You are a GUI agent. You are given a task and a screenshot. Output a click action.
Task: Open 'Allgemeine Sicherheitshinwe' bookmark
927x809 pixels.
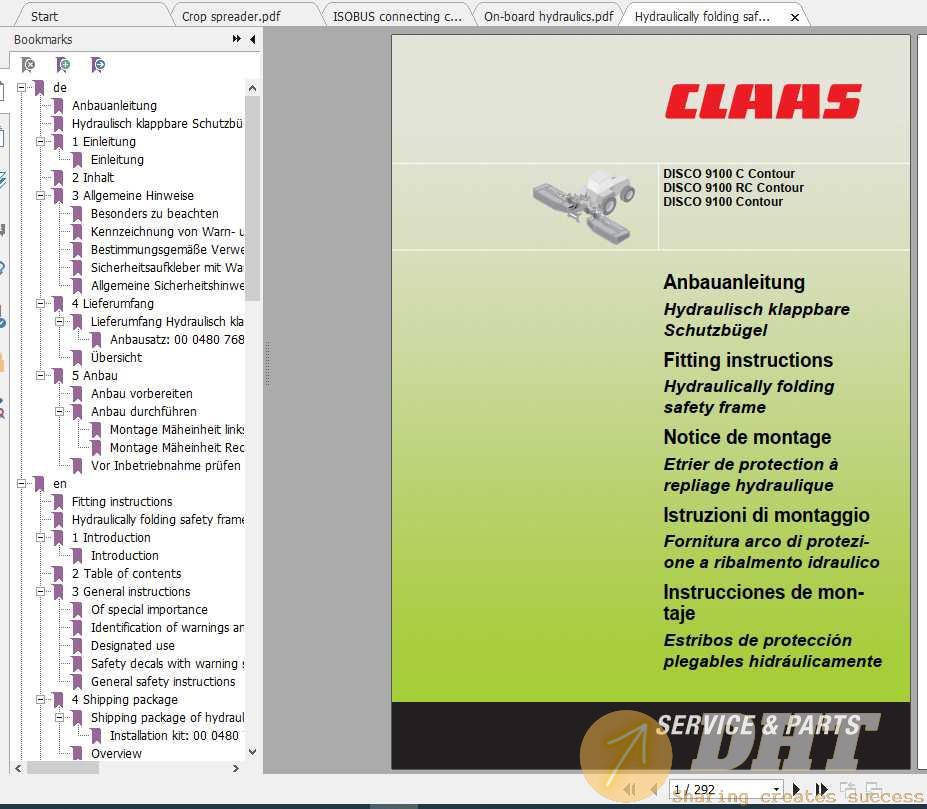pyautogui.click(x=167, y=286)
